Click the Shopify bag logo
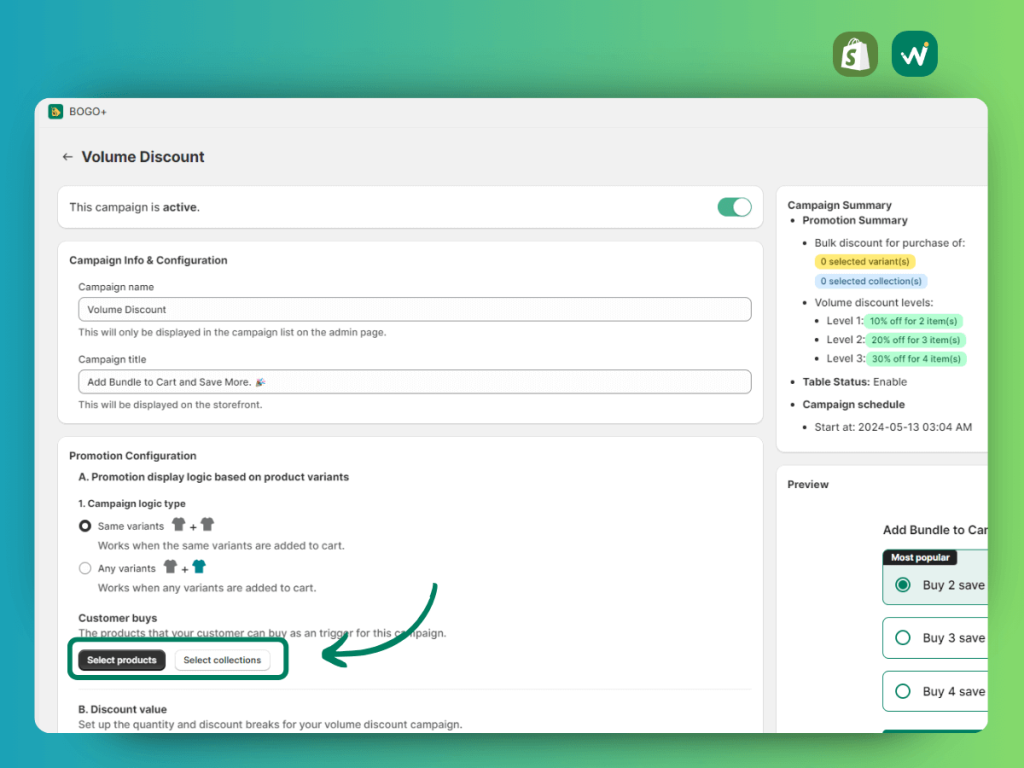 pos(855,54)
